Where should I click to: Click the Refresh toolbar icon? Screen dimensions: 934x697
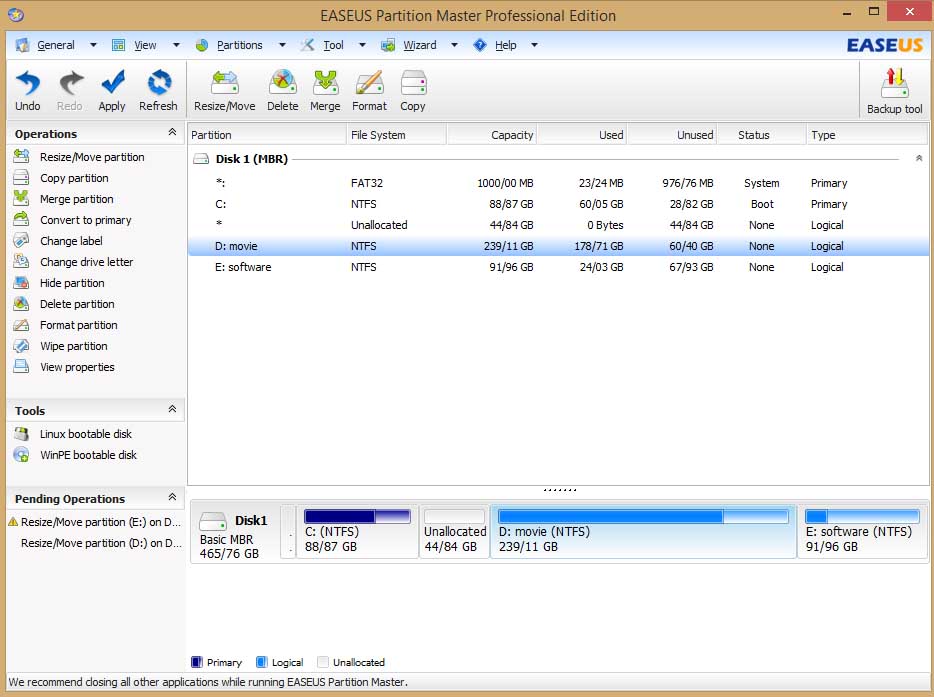158,90
